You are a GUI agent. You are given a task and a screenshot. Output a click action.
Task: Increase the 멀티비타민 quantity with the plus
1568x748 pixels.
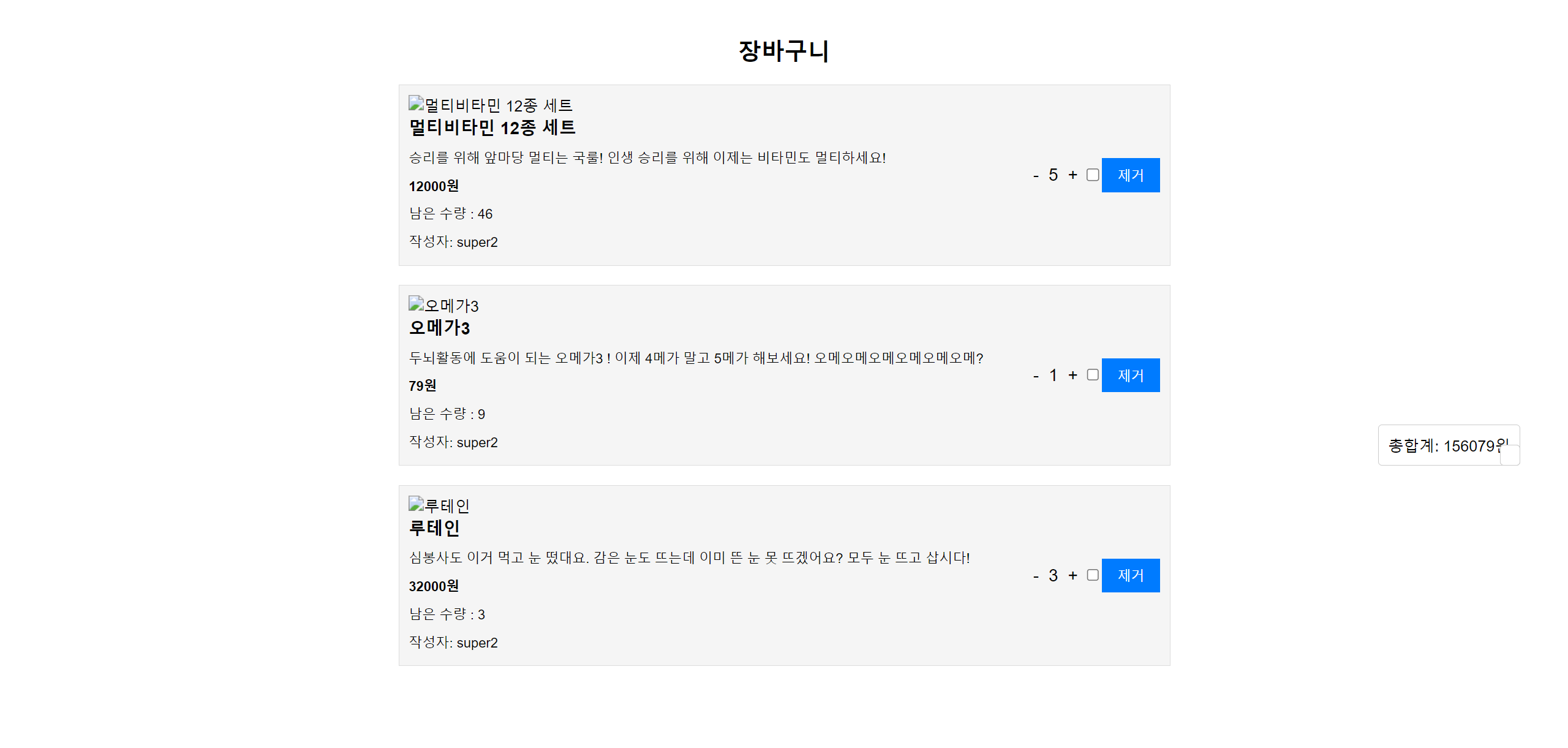[1072, 175]
